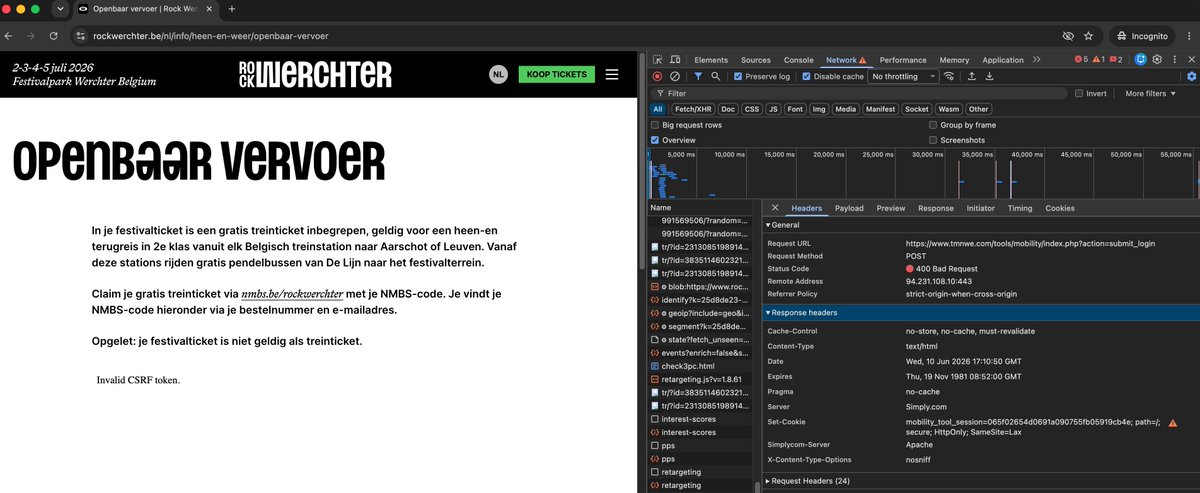Click the browser address bar URL
Viewport: 1200px width, 493px height.
(210, 36)
